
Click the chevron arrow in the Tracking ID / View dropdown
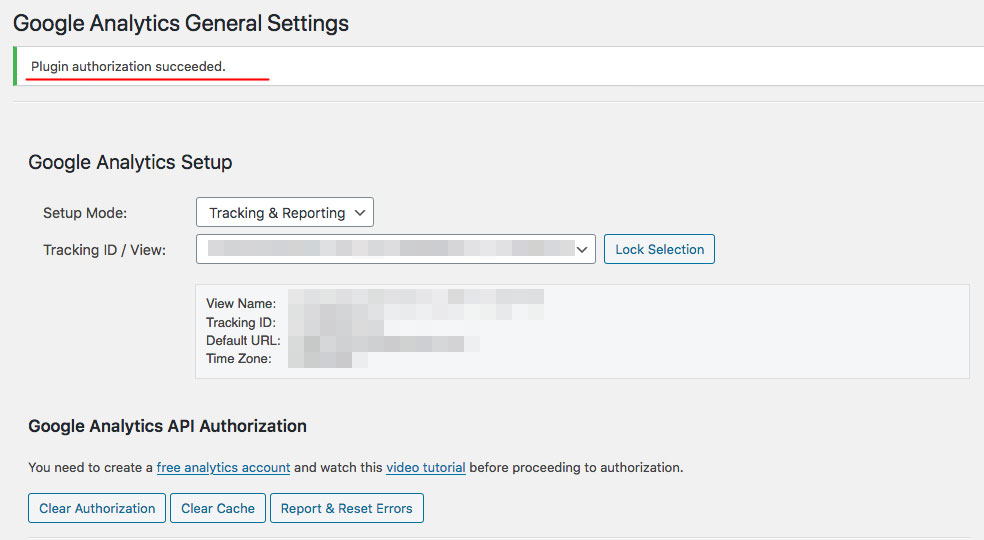[582, 250]
